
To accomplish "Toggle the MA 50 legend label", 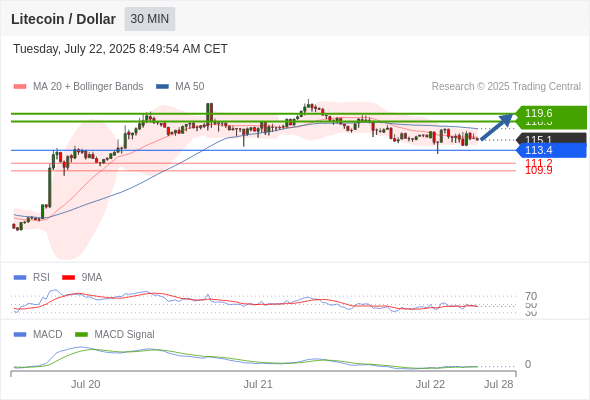I will point(190,87).
